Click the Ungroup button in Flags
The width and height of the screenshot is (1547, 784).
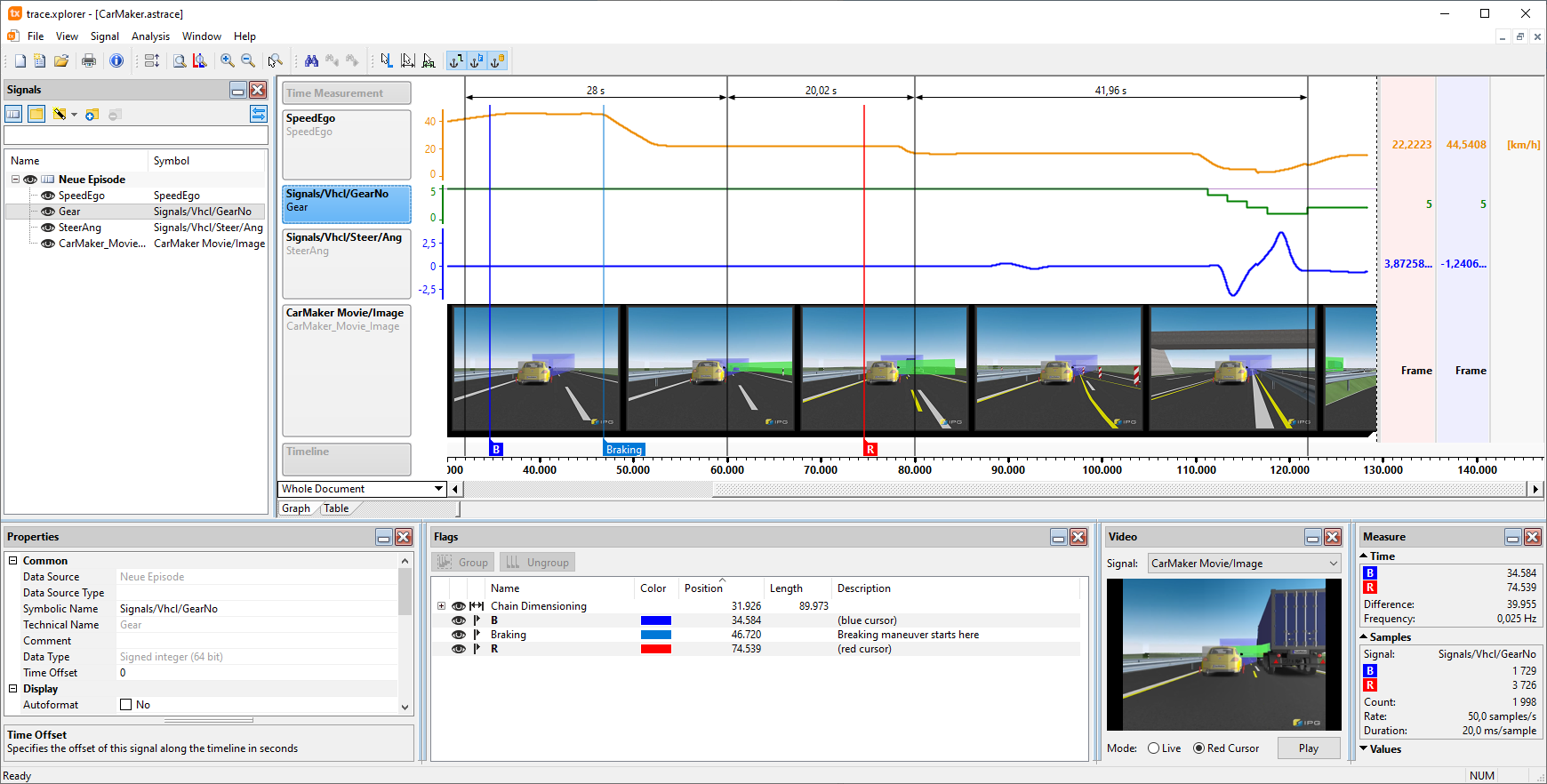pos(538,563)
